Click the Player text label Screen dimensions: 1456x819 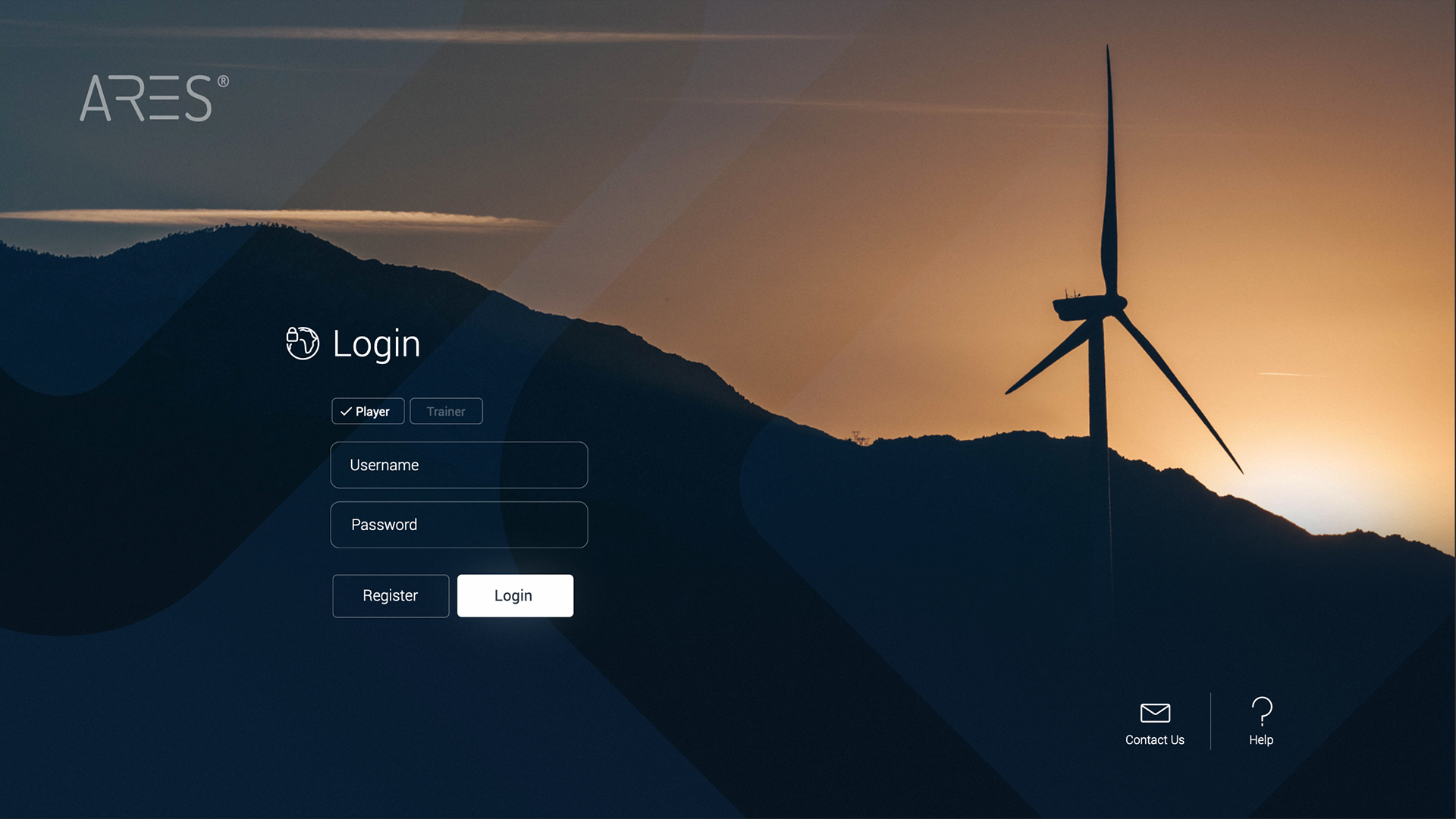coord(372,412)
